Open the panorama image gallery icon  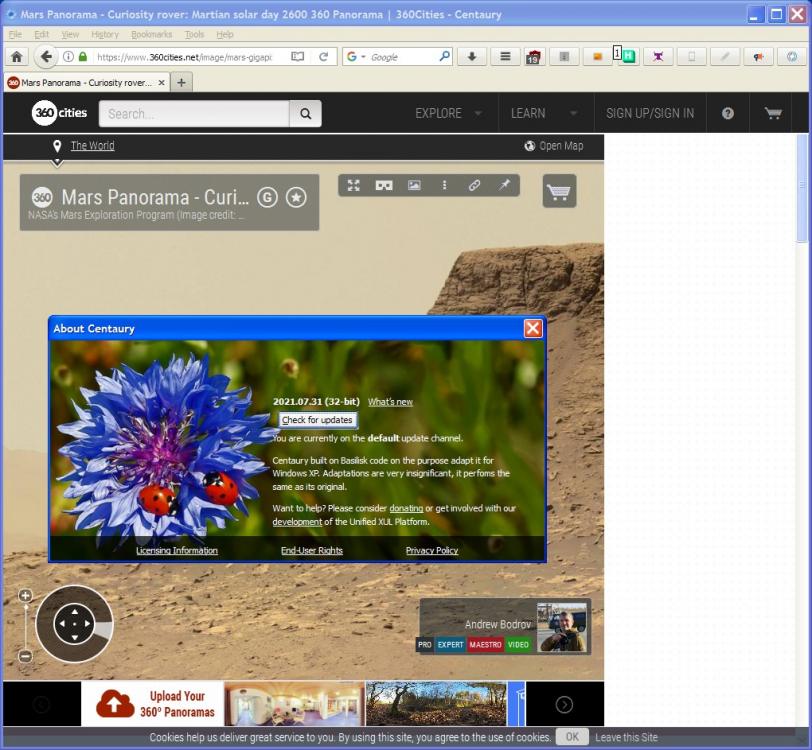(413, 185)
